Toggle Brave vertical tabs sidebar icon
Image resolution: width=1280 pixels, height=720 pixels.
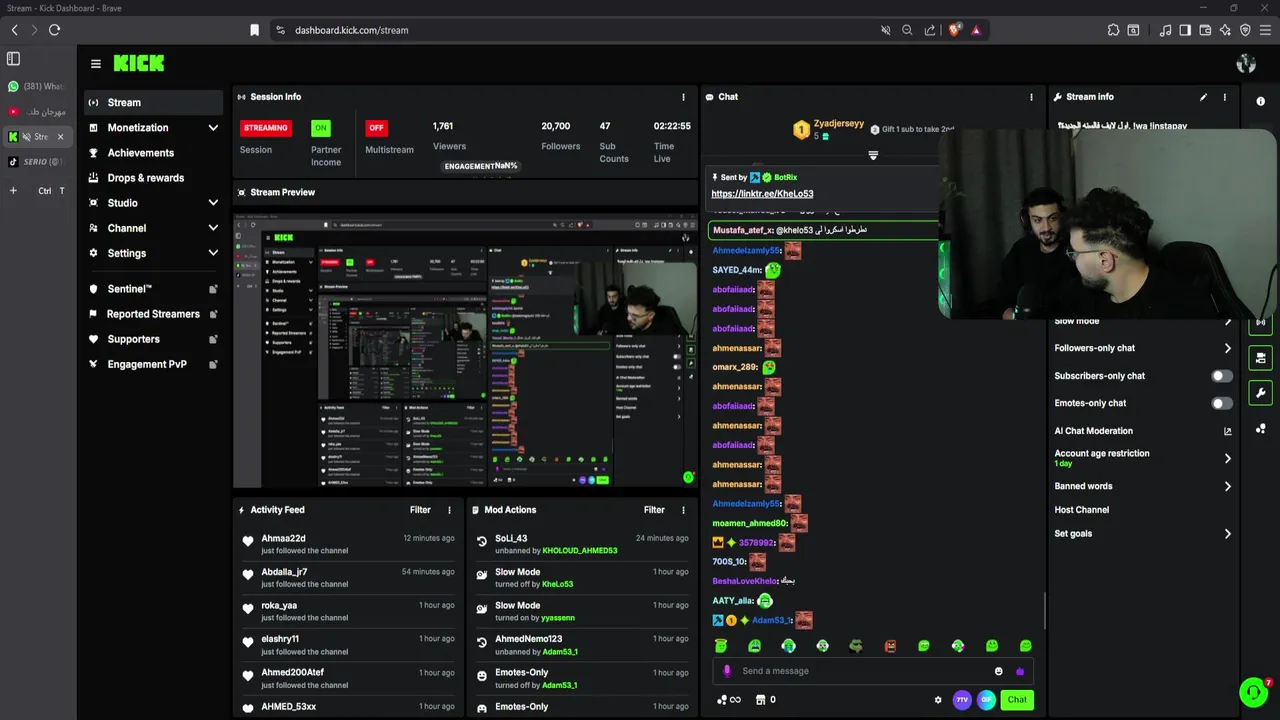click(13, 59)
